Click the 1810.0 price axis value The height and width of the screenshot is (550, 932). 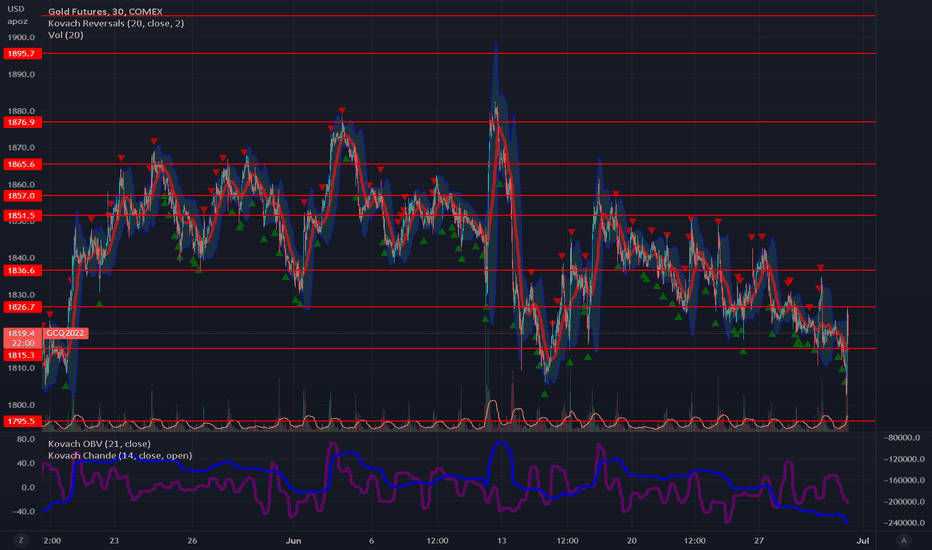pos(21,368)
